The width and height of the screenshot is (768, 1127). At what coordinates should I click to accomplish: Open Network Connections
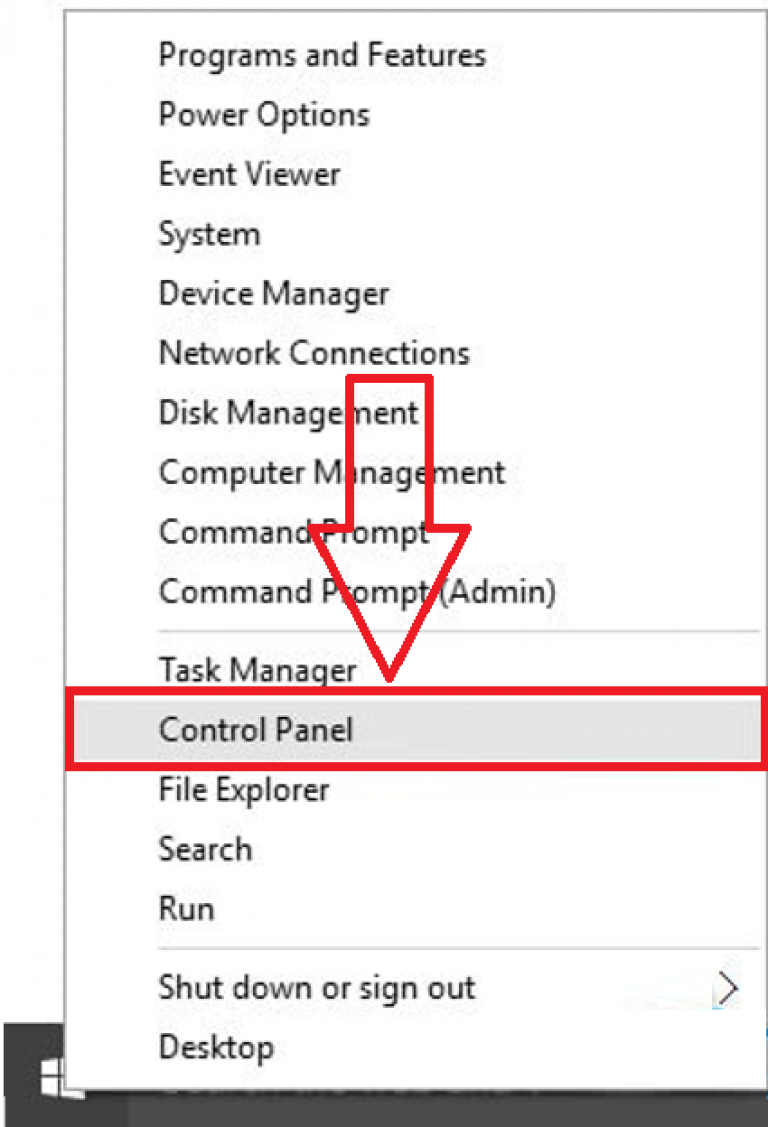[x=313, y=353]
